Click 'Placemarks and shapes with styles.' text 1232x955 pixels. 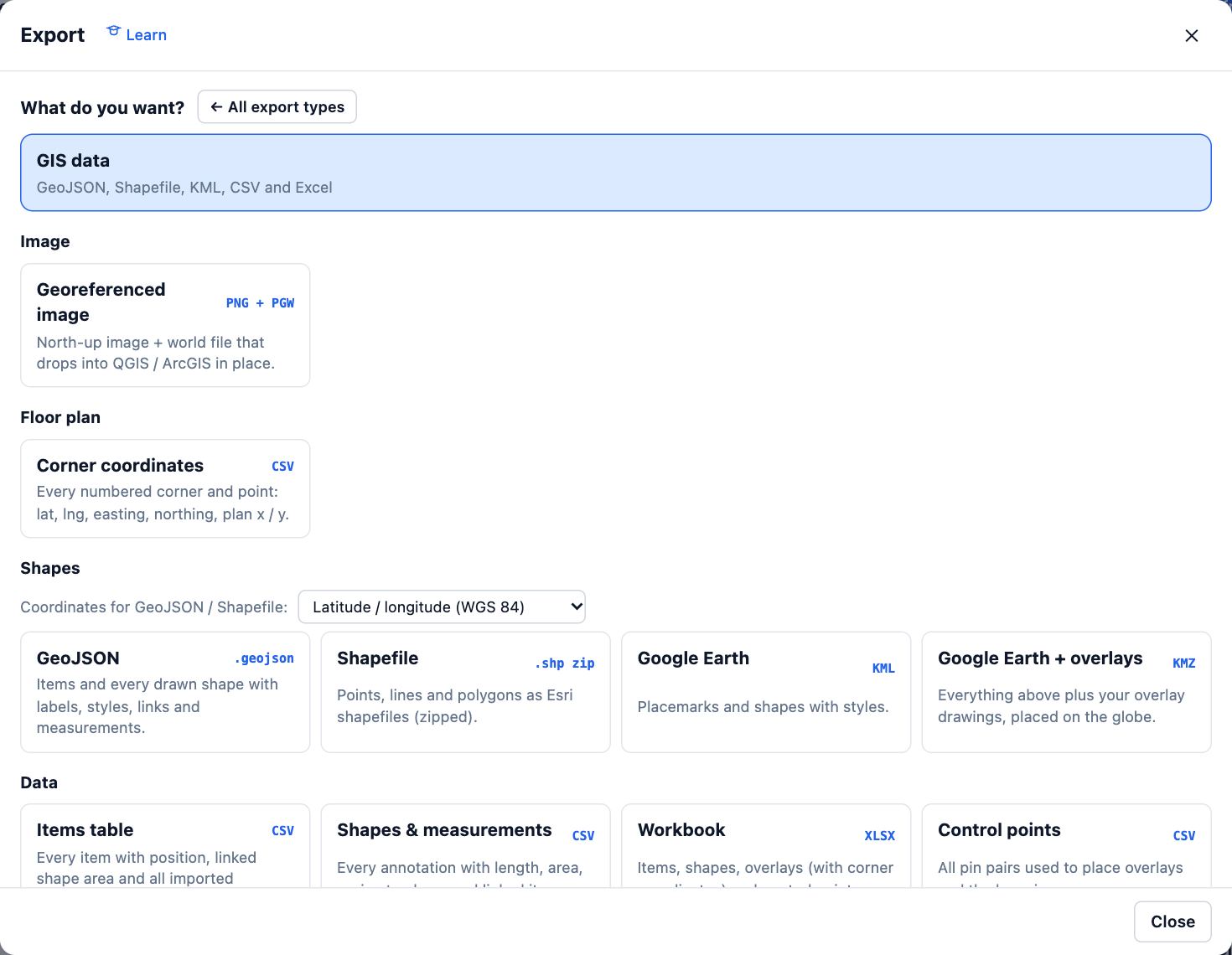[763, 706]
